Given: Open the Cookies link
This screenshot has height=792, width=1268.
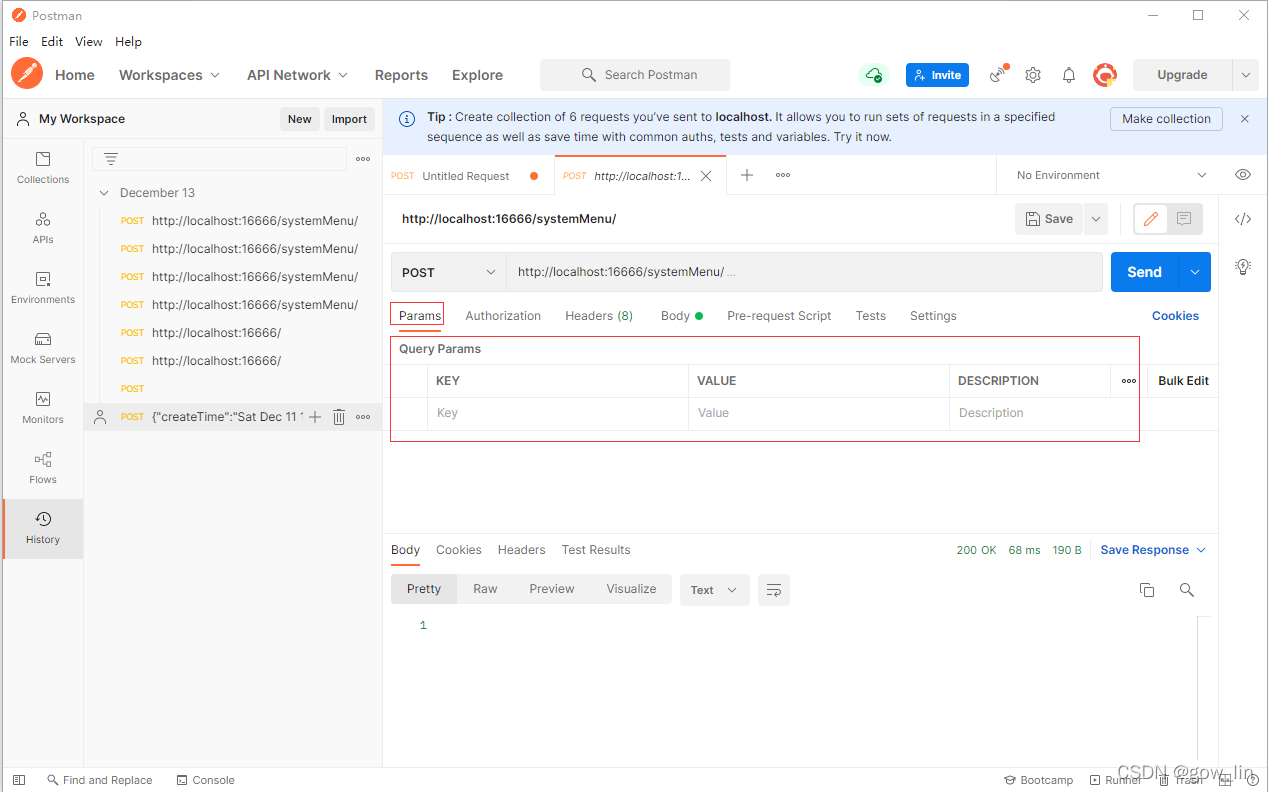Looking at the screenshot, I should (1175, 315).
